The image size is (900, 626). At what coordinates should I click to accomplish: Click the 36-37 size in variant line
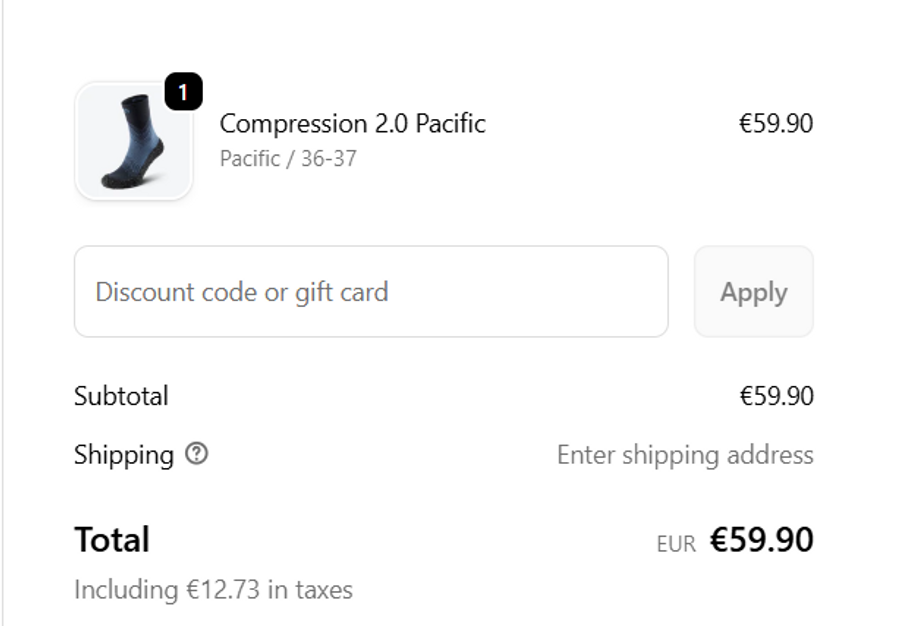(x=328, y=158)
